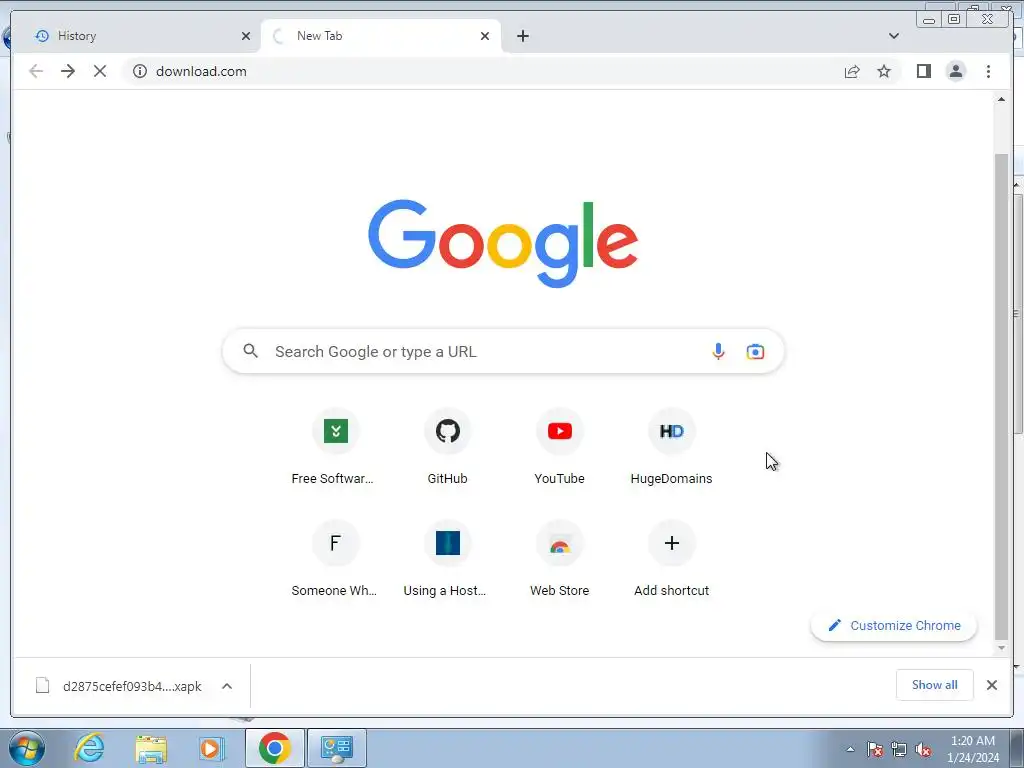Image resolution: width=1024 pixels, height=768 pixels.
Task: Open Windows Media Player from taskbar
Action: (x=212, y=748)
